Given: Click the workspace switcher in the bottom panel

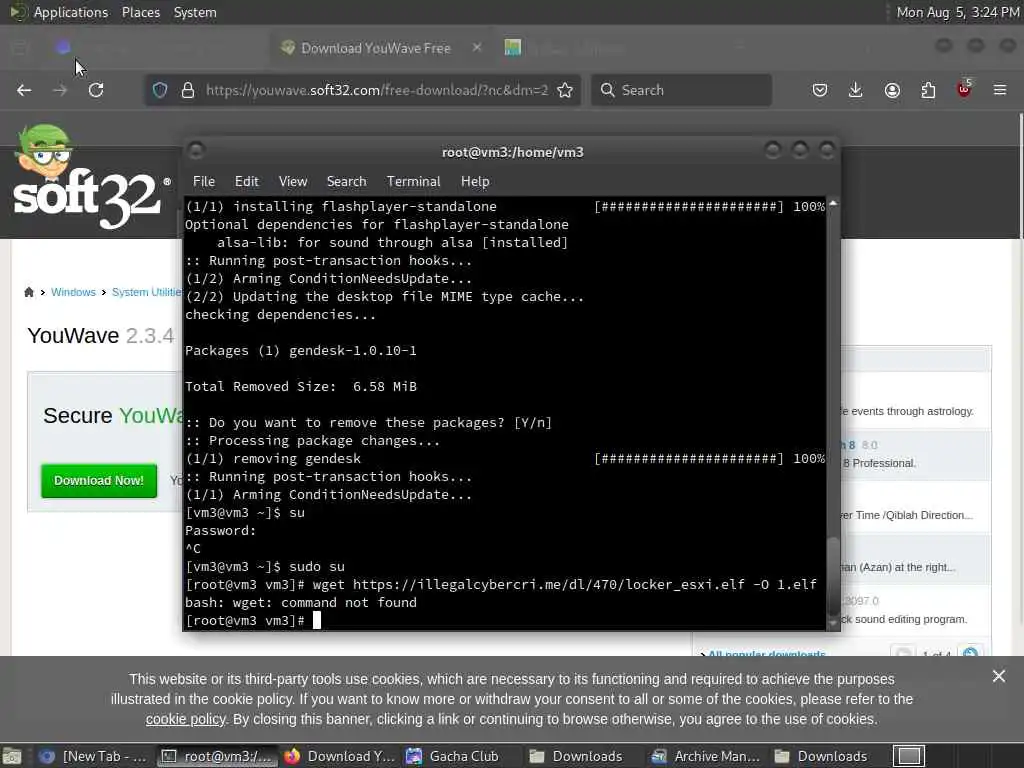Looking at the screenshot, I should click(909, 756).
